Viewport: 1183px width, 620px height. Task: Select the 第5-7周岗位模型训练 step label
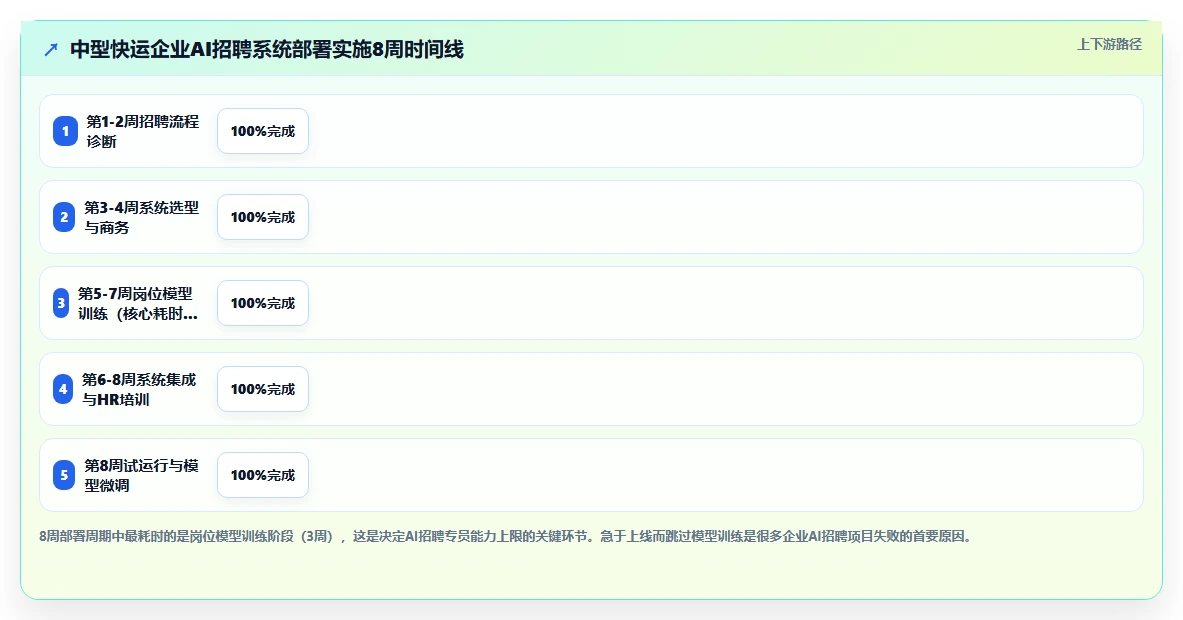click(138, 303)
